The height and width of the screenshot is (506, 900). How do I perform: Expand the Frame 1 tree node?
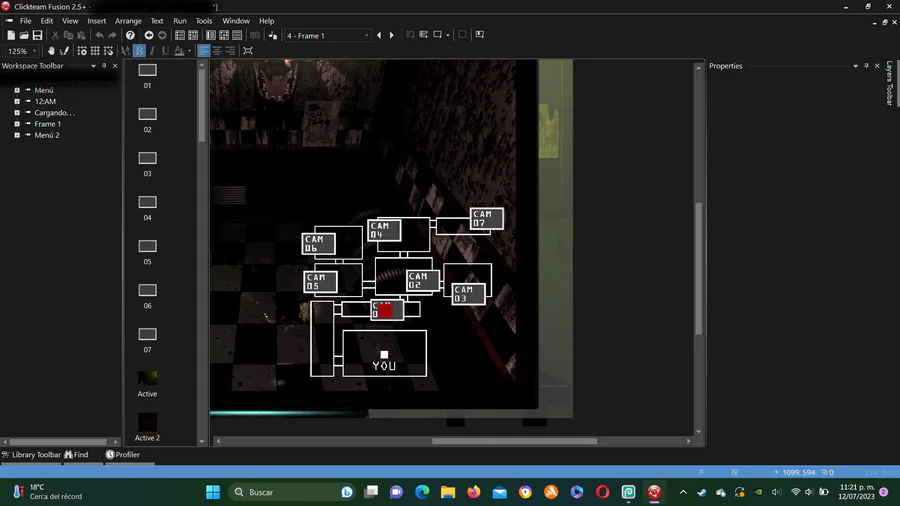click(x=17, y=124)
